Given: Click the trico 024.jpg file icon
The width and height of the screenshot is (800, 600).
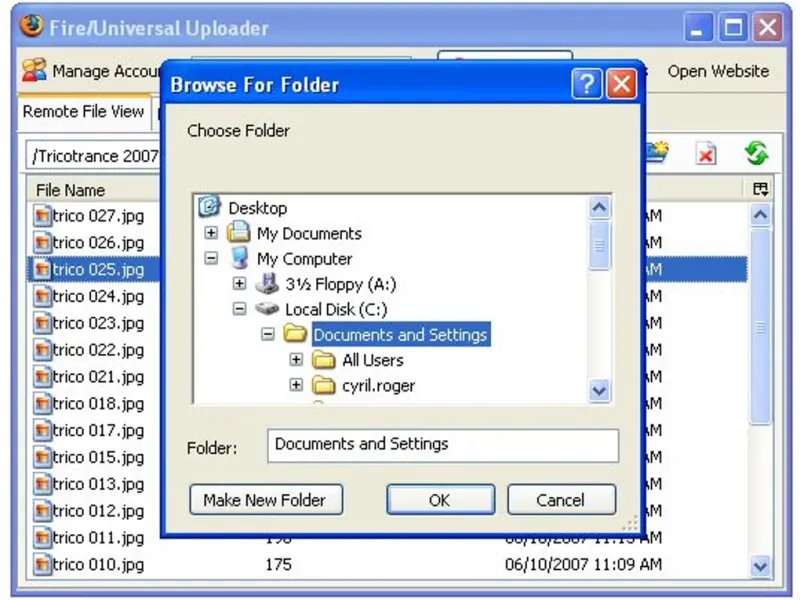Looking at the screenshot, I should point(42,296).
